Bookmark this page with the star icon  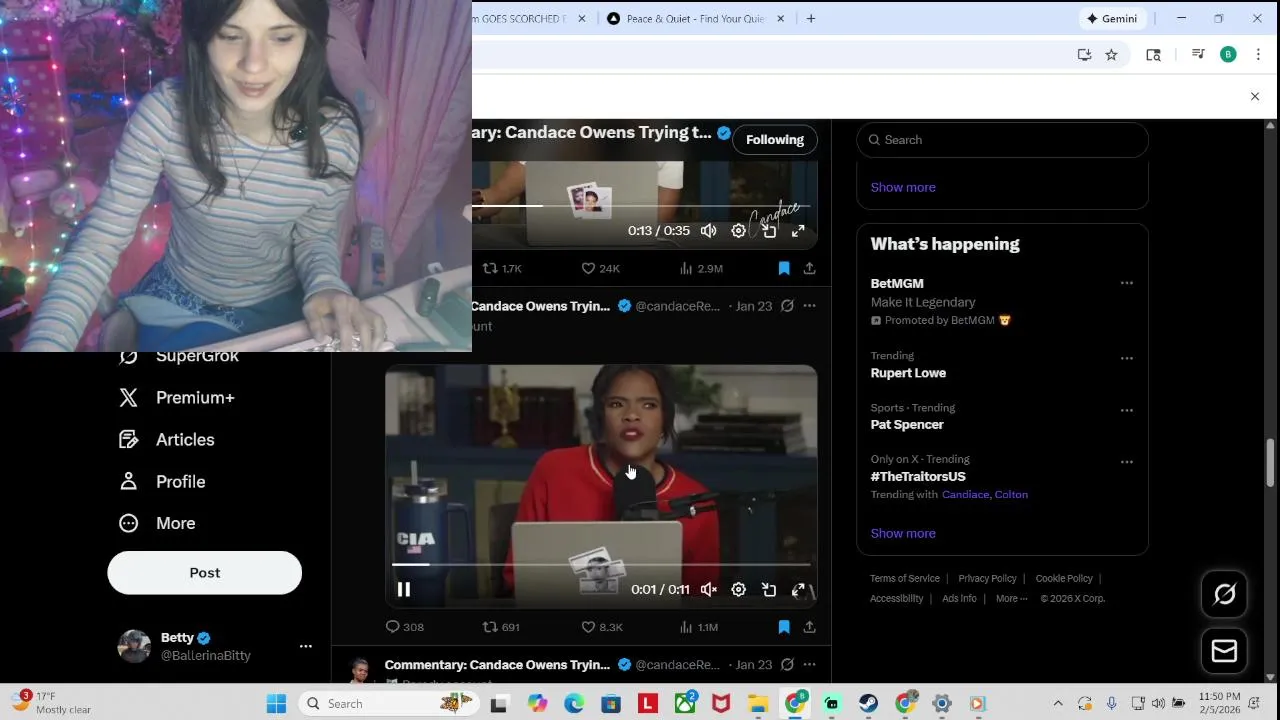click(x=1111, y=55)
